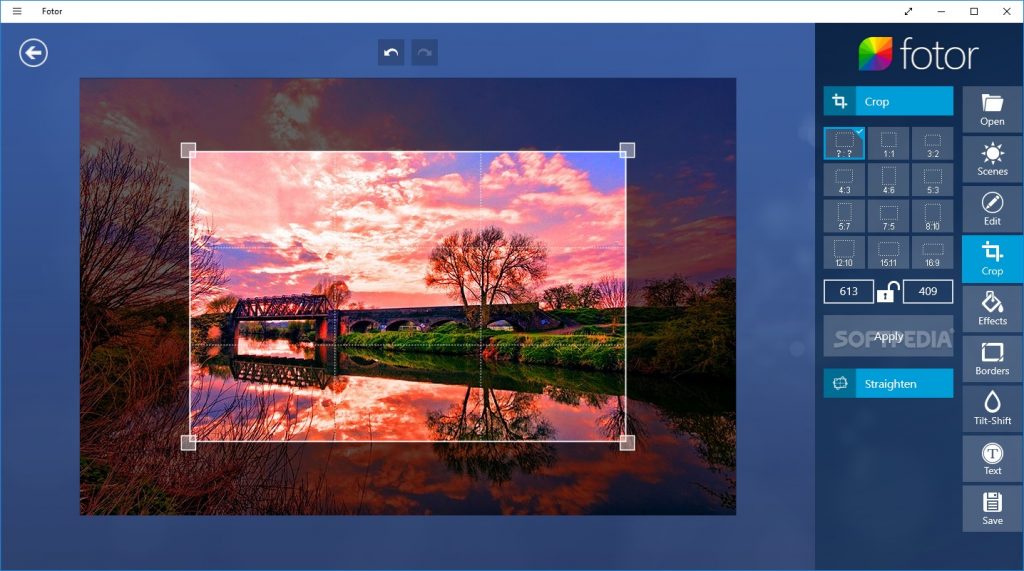Click the top-left crop handle
1024x571 pixels.
[188, 151]
